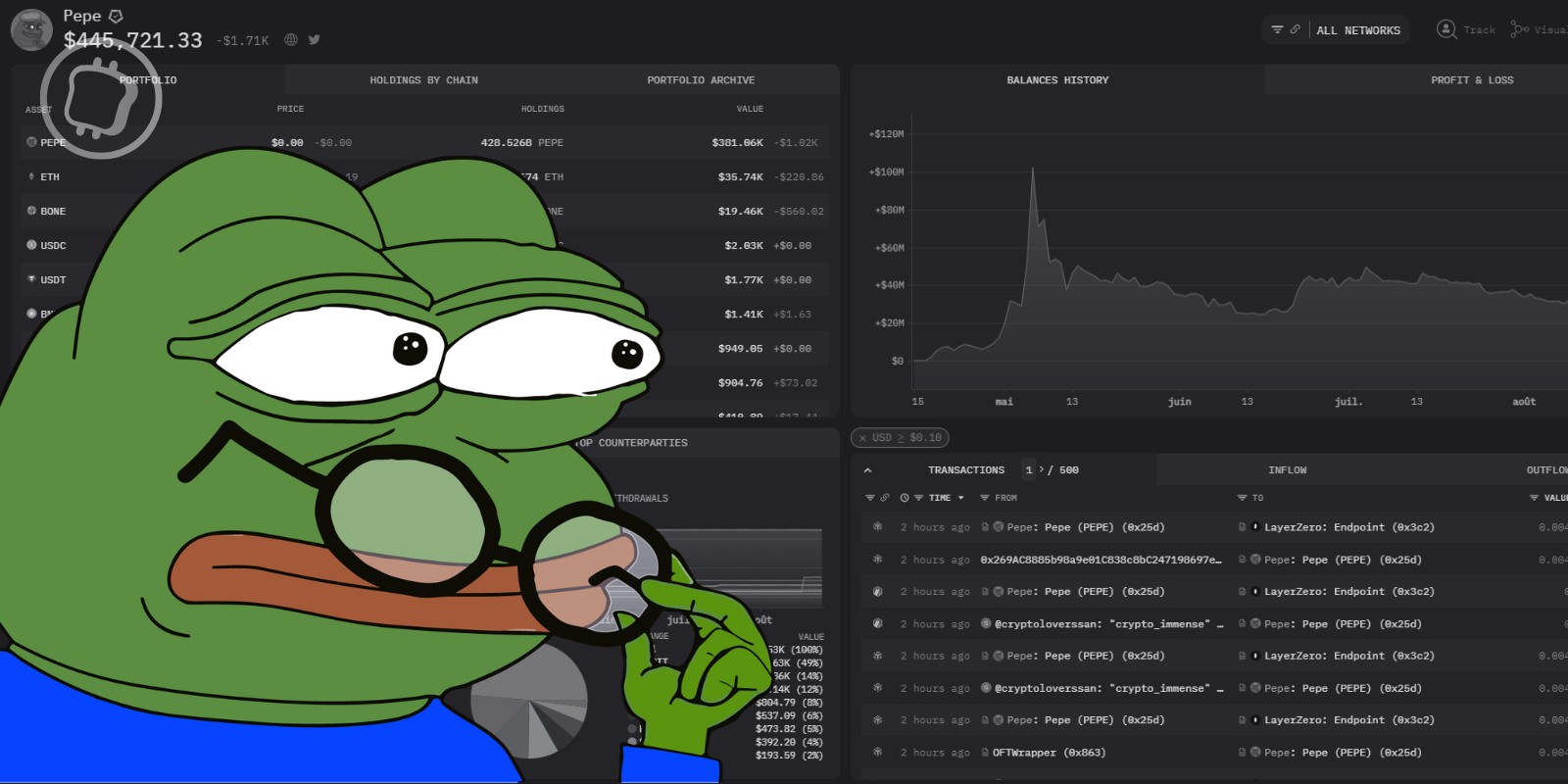1568x784 pixels.
Task: Open the TO column filter
Action: click(x=1242, y=498)
